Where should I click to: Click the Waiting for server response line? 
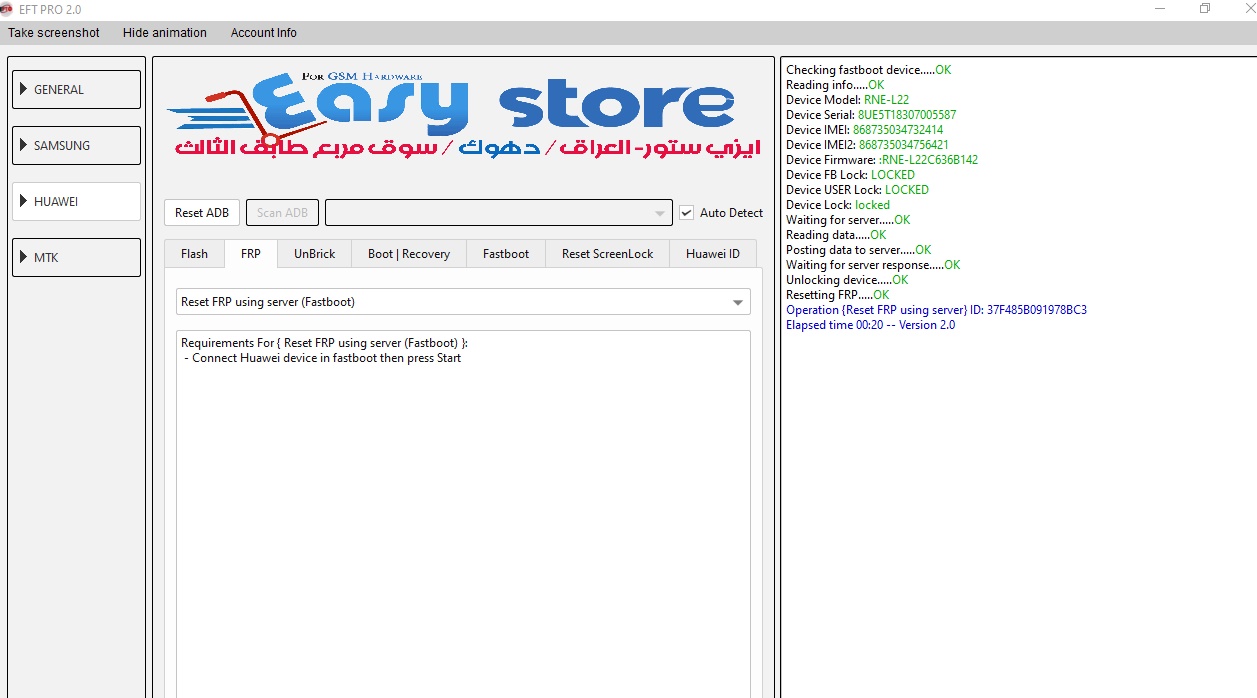[873, 265]
